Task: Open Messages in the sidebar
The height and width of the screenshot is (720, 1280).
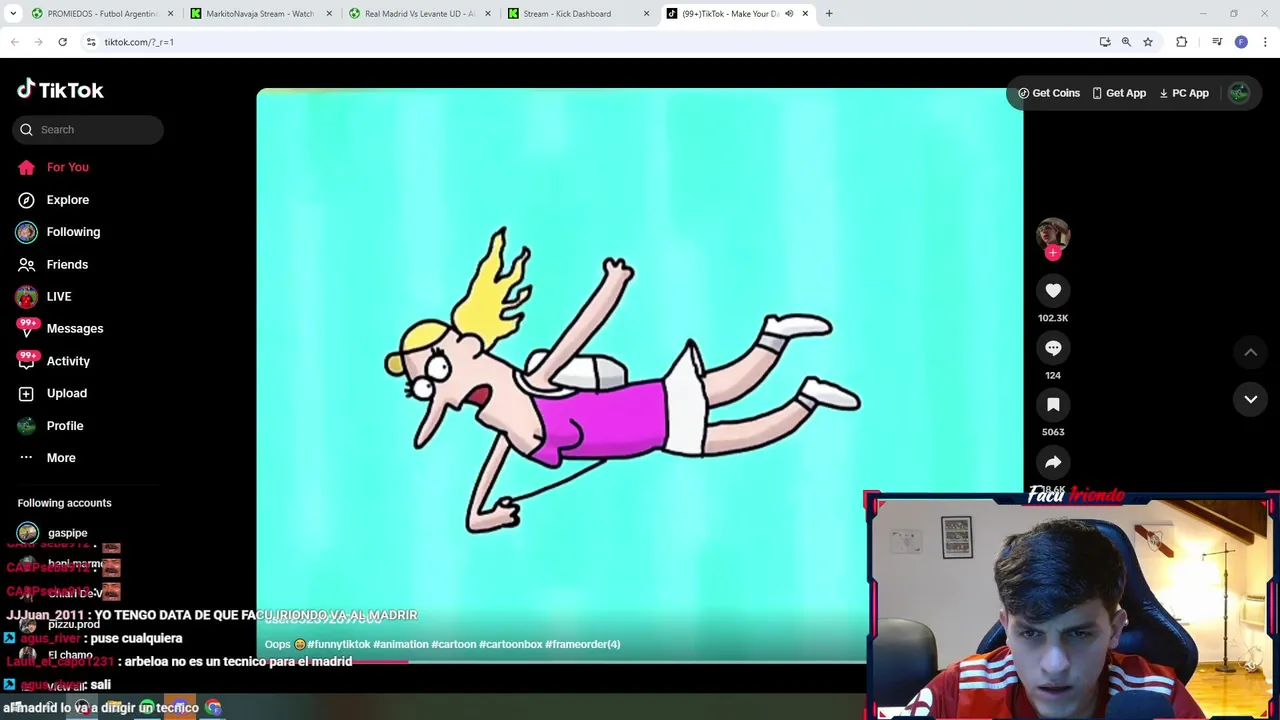Action: tap(74, 328)
